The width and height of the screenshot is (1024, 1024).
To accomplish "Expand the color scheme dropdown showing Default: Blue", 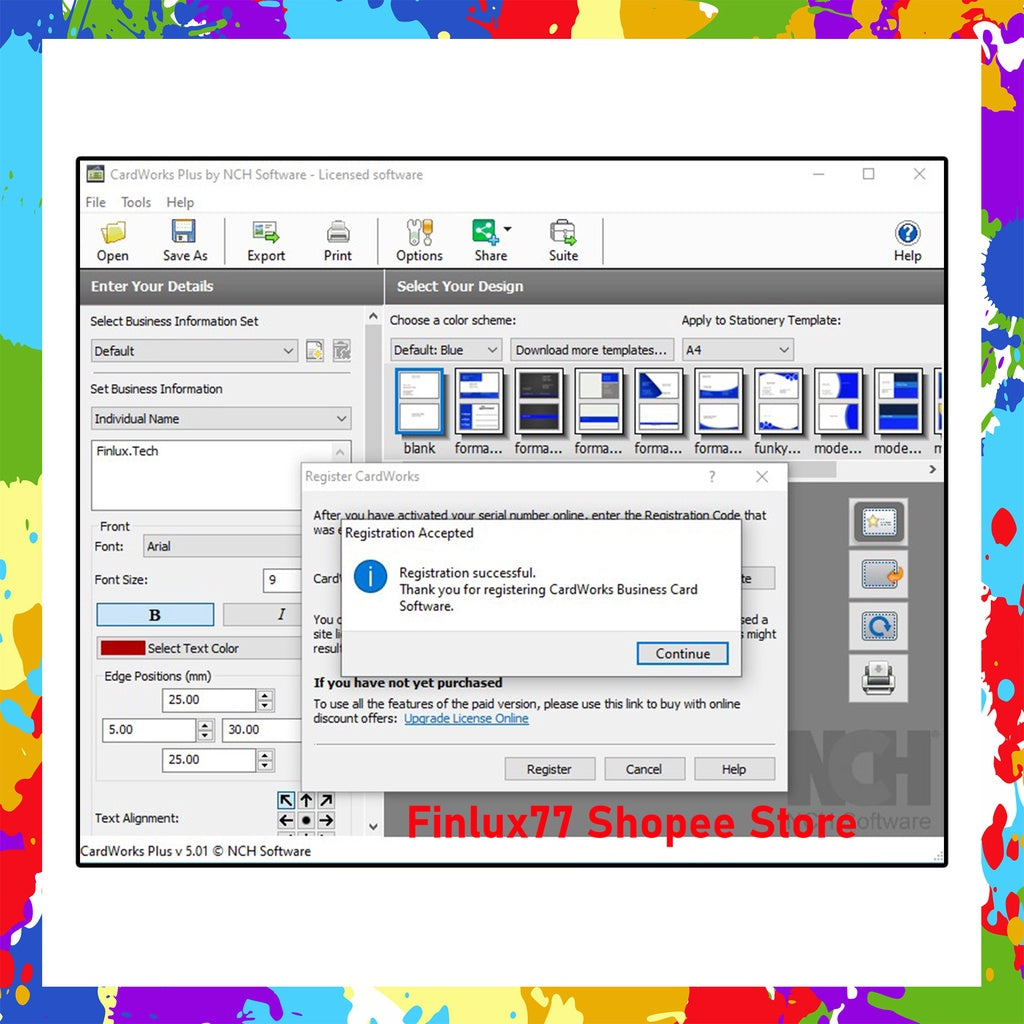I will (445, 349).
